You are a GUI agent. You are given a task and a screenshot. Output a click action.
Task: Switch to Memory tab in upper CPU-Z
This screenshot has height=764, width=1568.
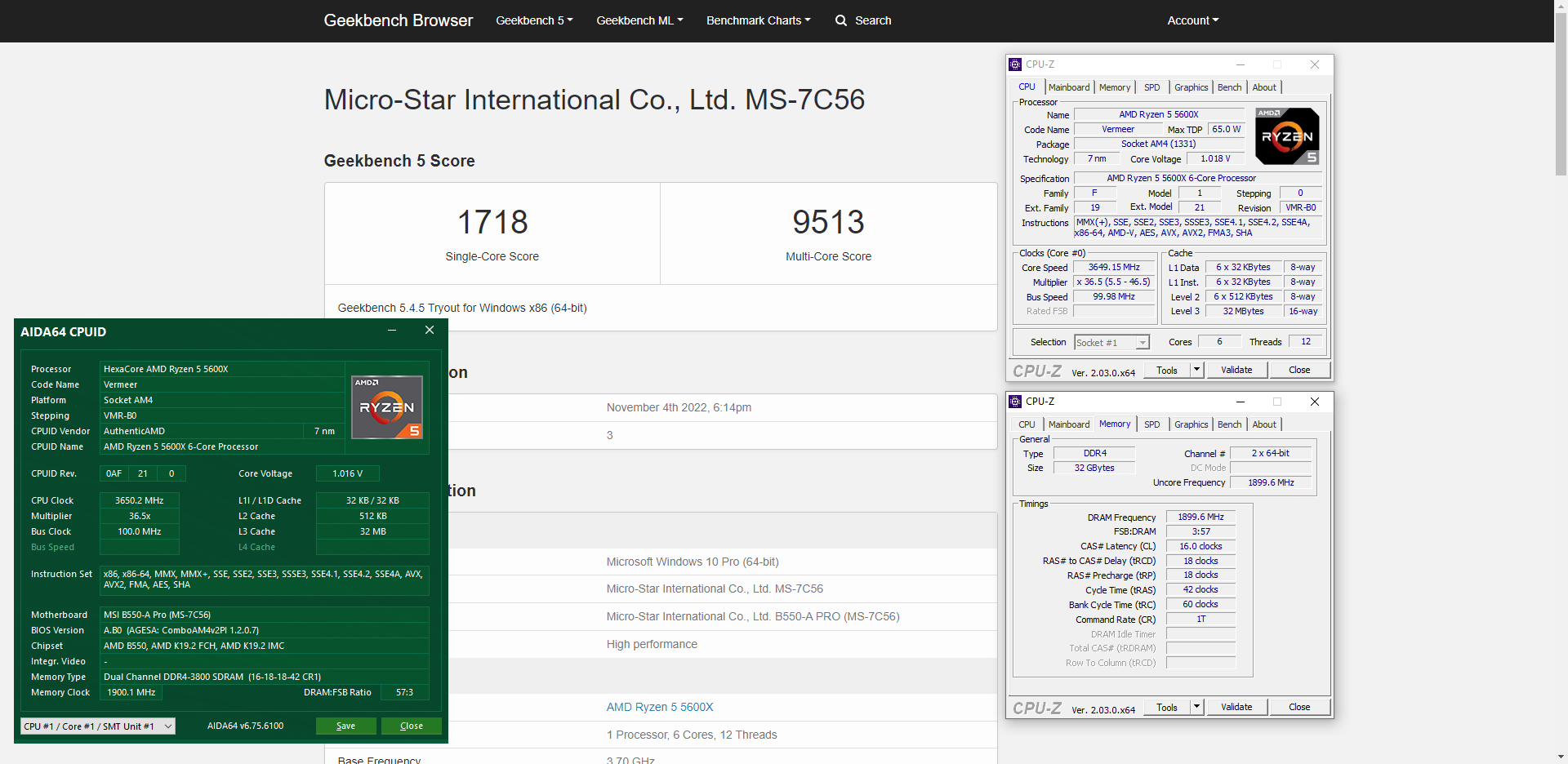1115,87
